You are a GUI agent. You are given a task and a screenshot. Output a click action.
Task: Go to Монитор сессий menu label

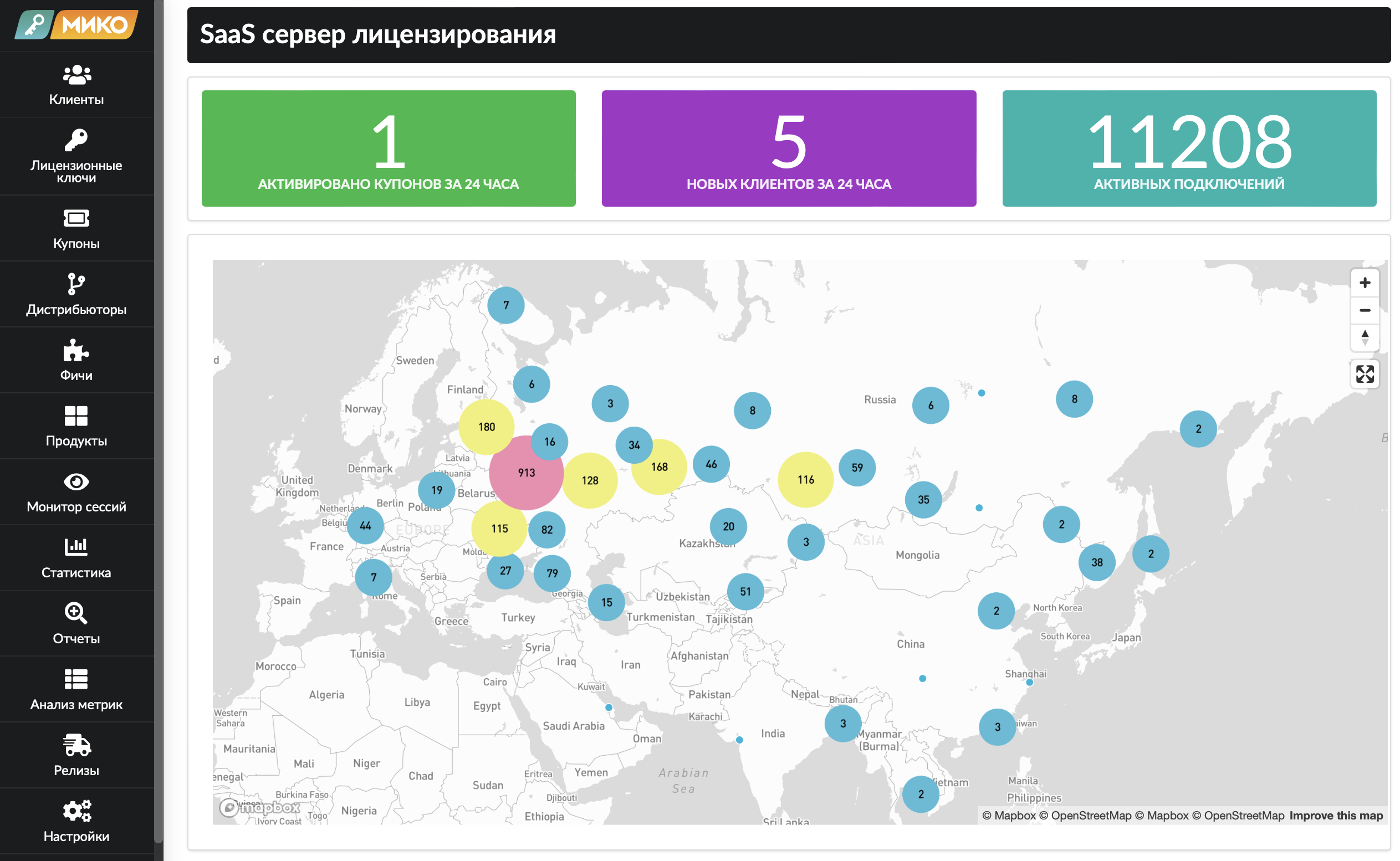76,507
